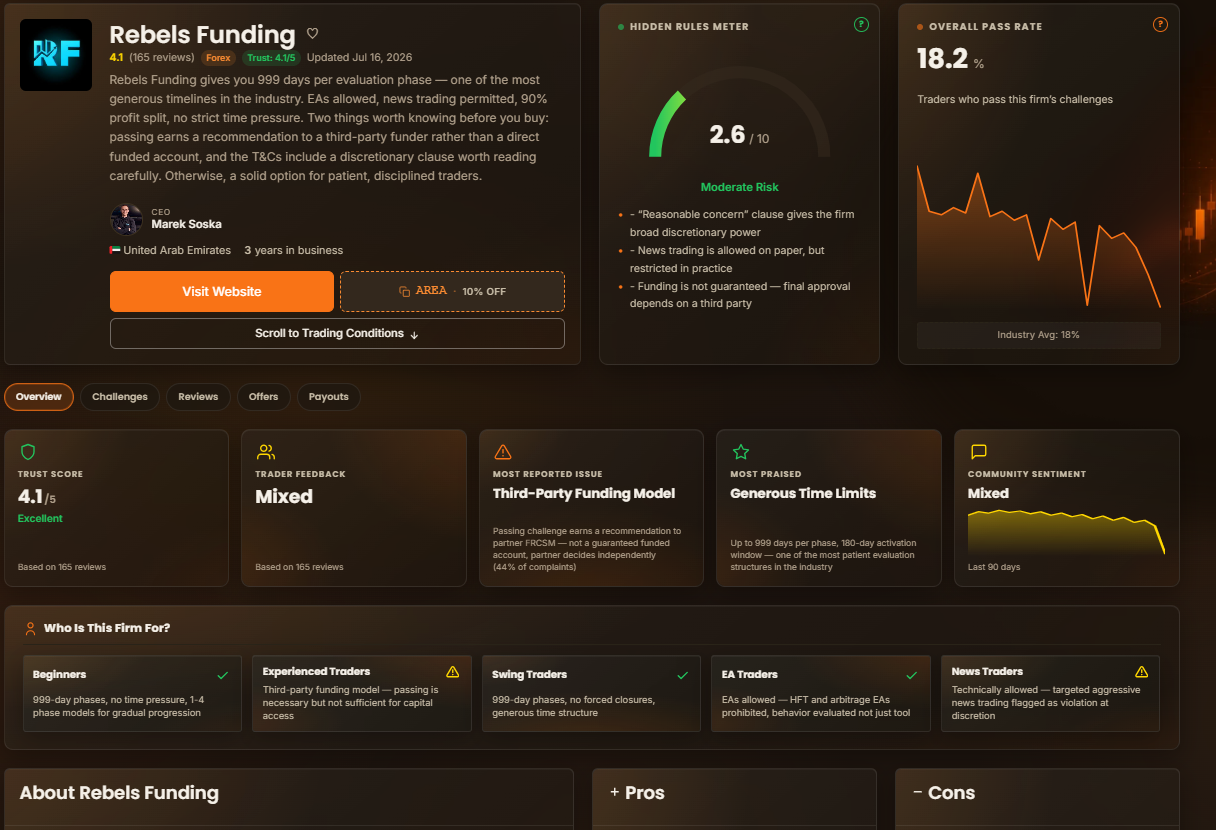
Task: Click the Beginners card title
Action: (59, 675)
